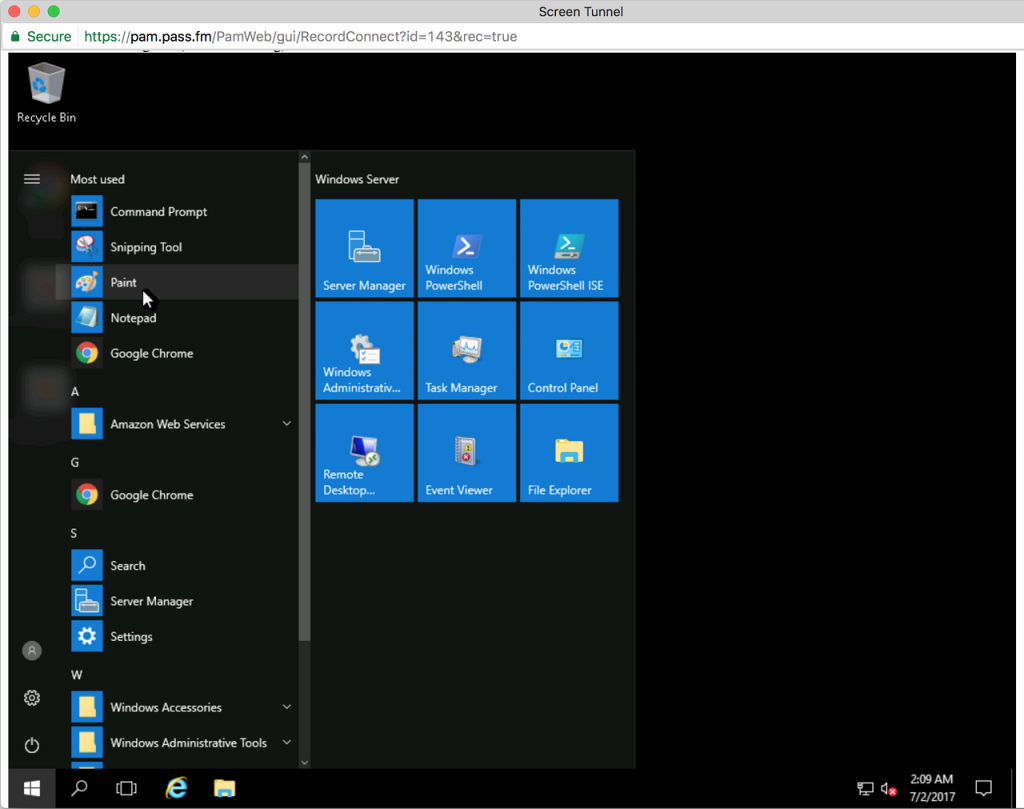Launch the Remote Desktop tile

coord(364,453)
